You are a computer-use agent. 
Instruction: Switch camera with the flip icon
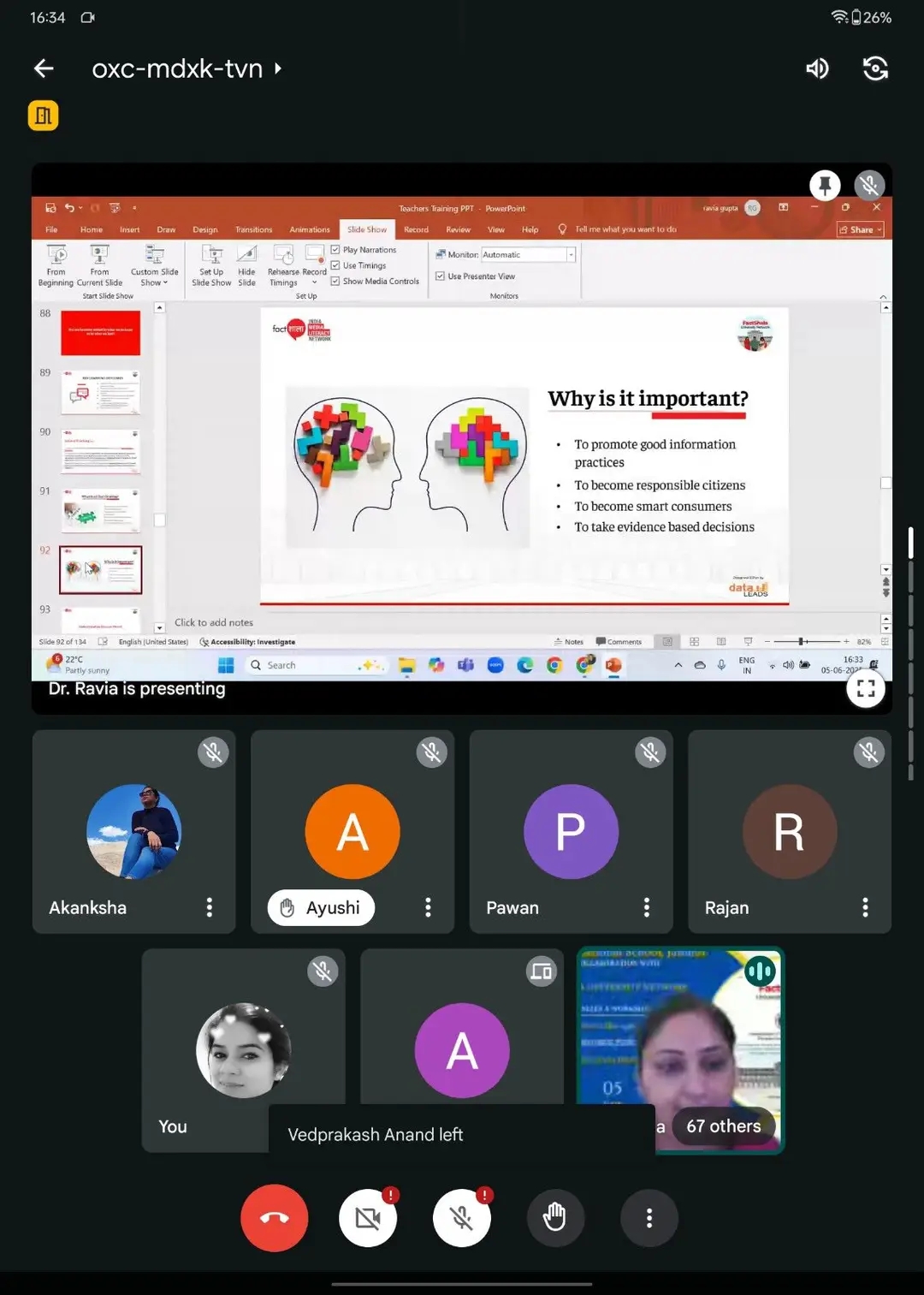pos(875,68)
